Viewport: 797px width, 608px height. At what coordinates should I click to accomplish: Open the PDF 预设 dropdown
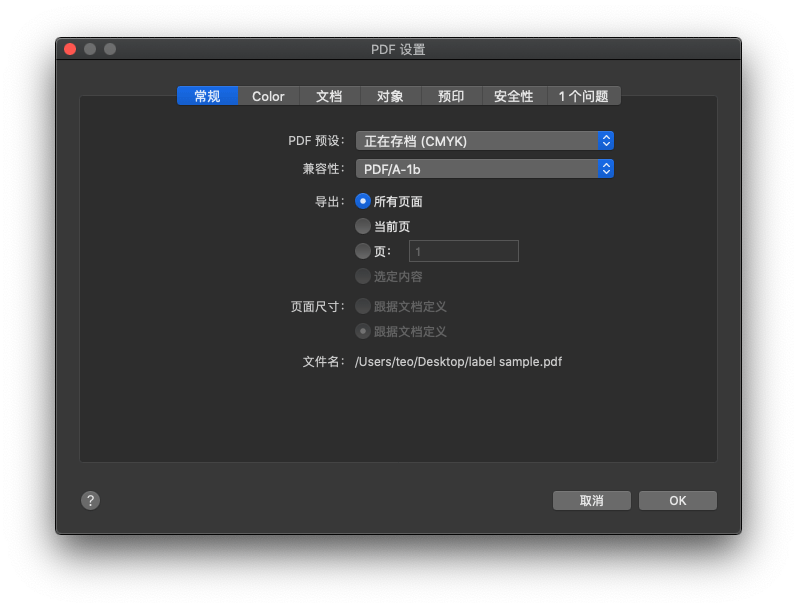point(485,141)
